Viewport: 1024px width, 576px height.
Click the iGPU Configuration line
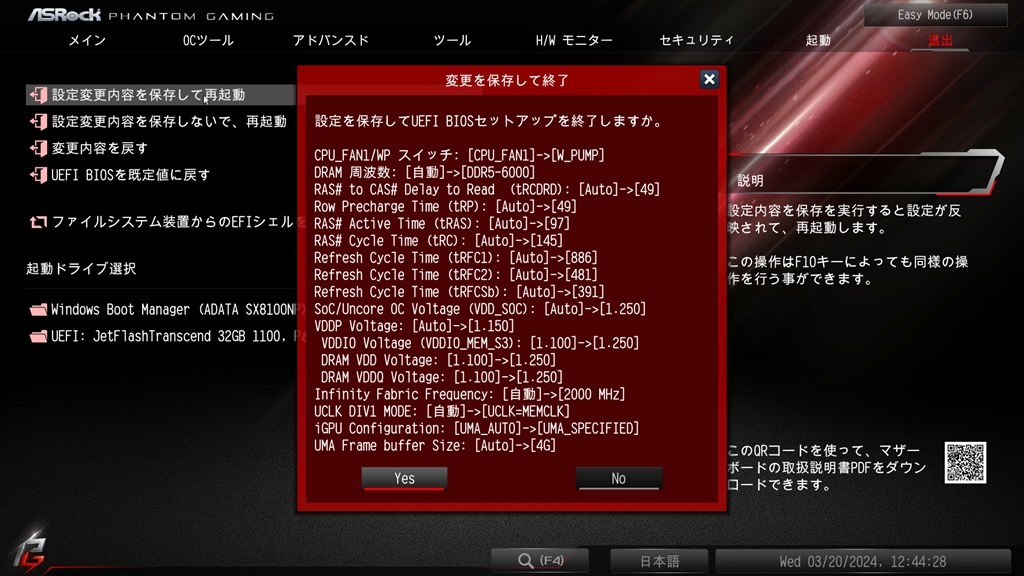point(477,428)
